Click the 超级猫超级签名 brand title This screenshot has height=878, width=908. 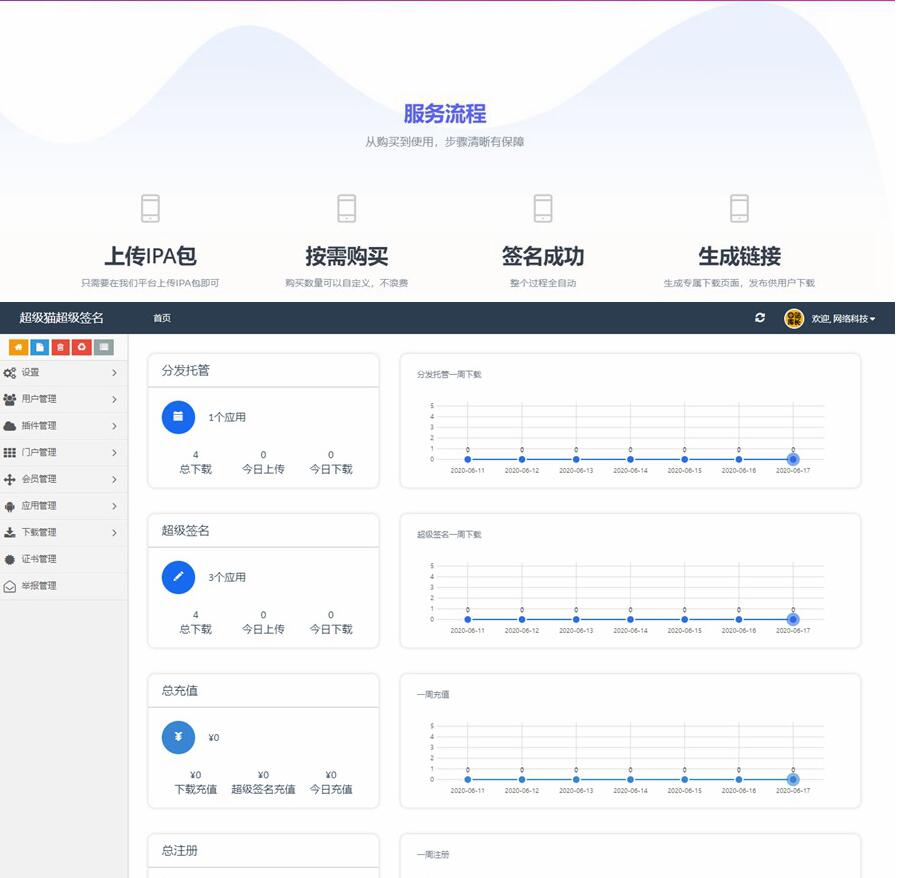click(x=61, y=317)
